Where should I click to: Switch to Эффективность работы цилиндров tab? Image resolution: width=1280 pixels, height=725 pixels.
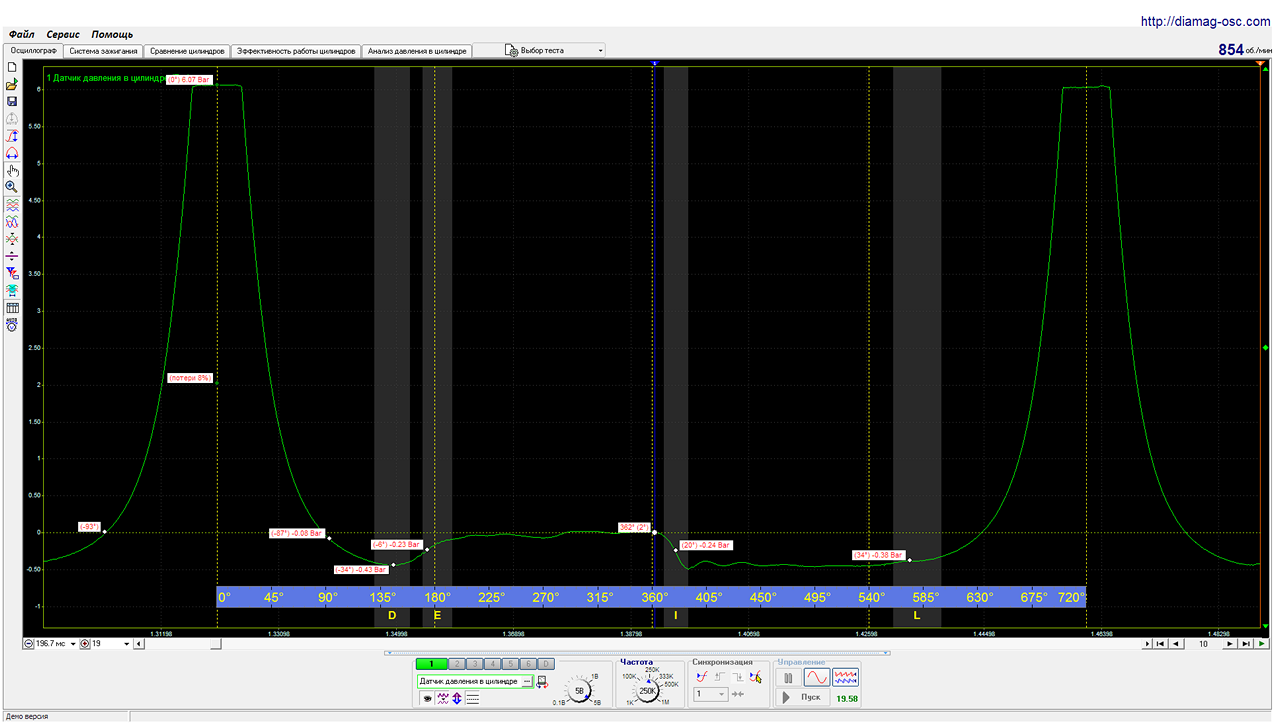[x=295, y=50]
